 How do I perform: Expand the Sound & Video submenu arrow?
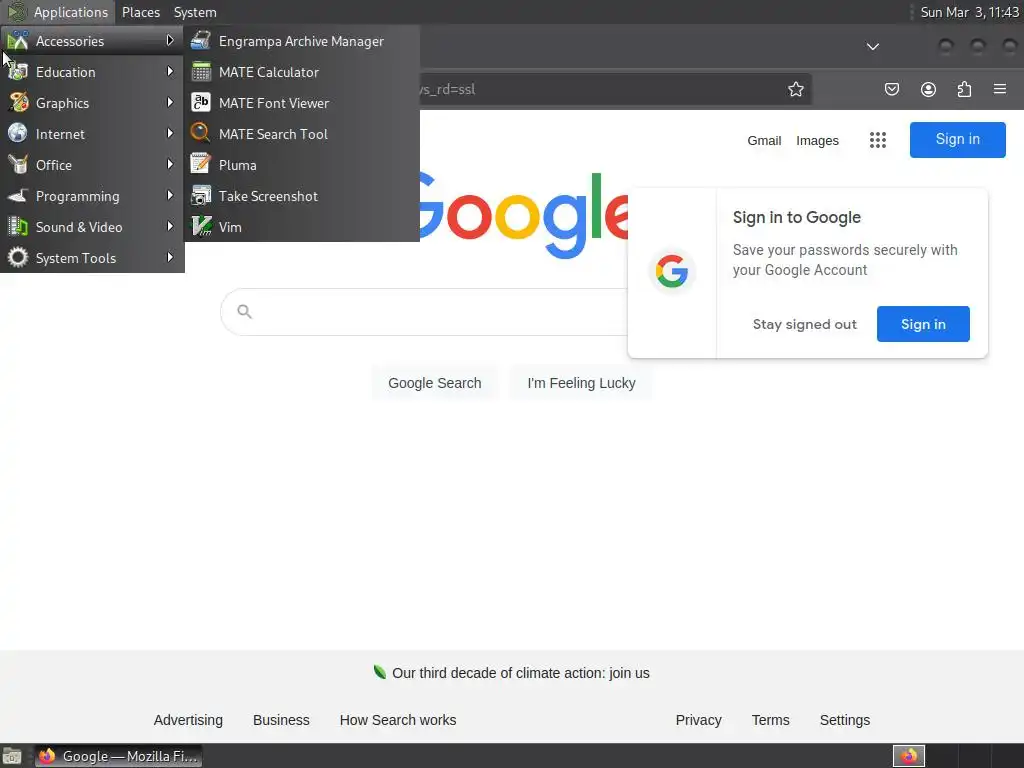170,226
